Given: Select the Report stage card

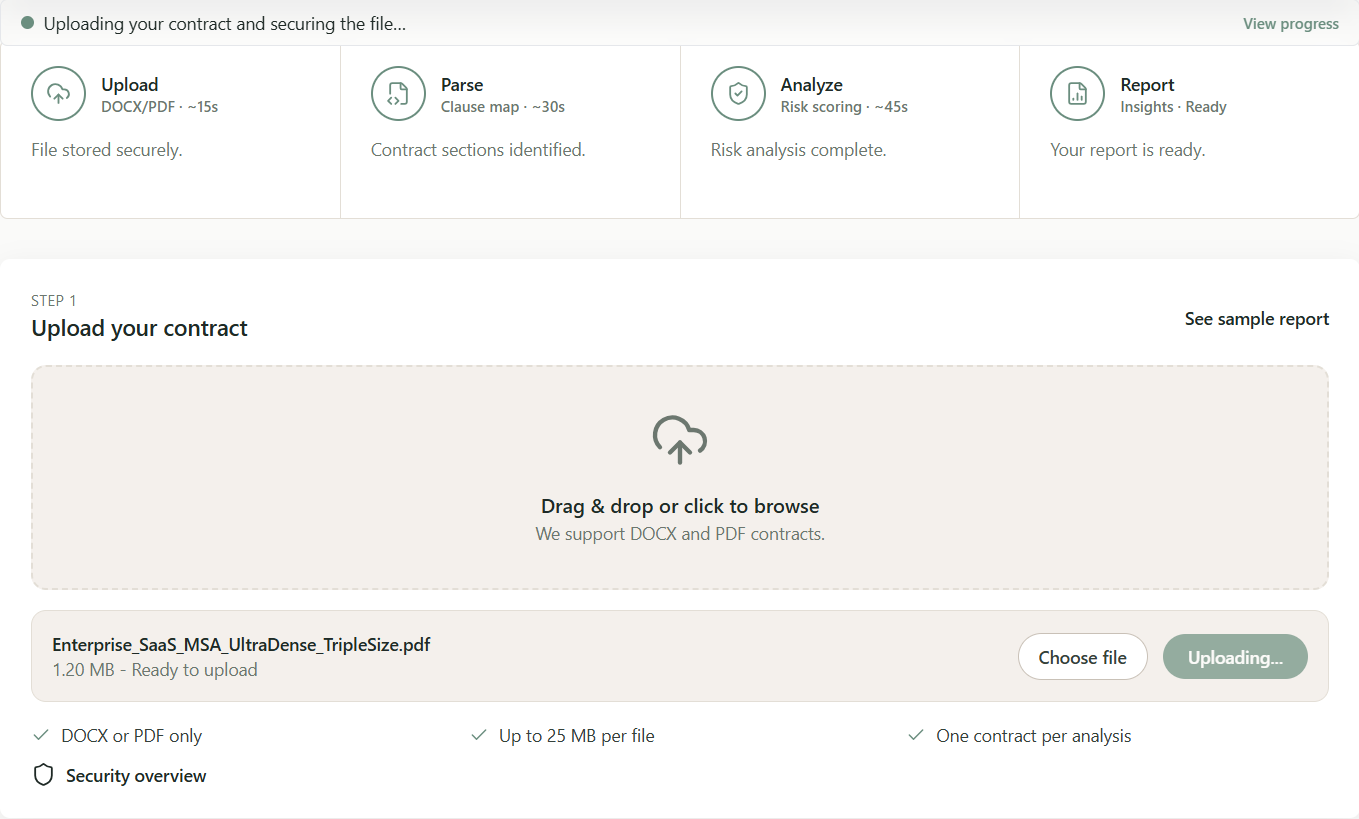Looking at the screenshot, I should (x=1188, y=131).
